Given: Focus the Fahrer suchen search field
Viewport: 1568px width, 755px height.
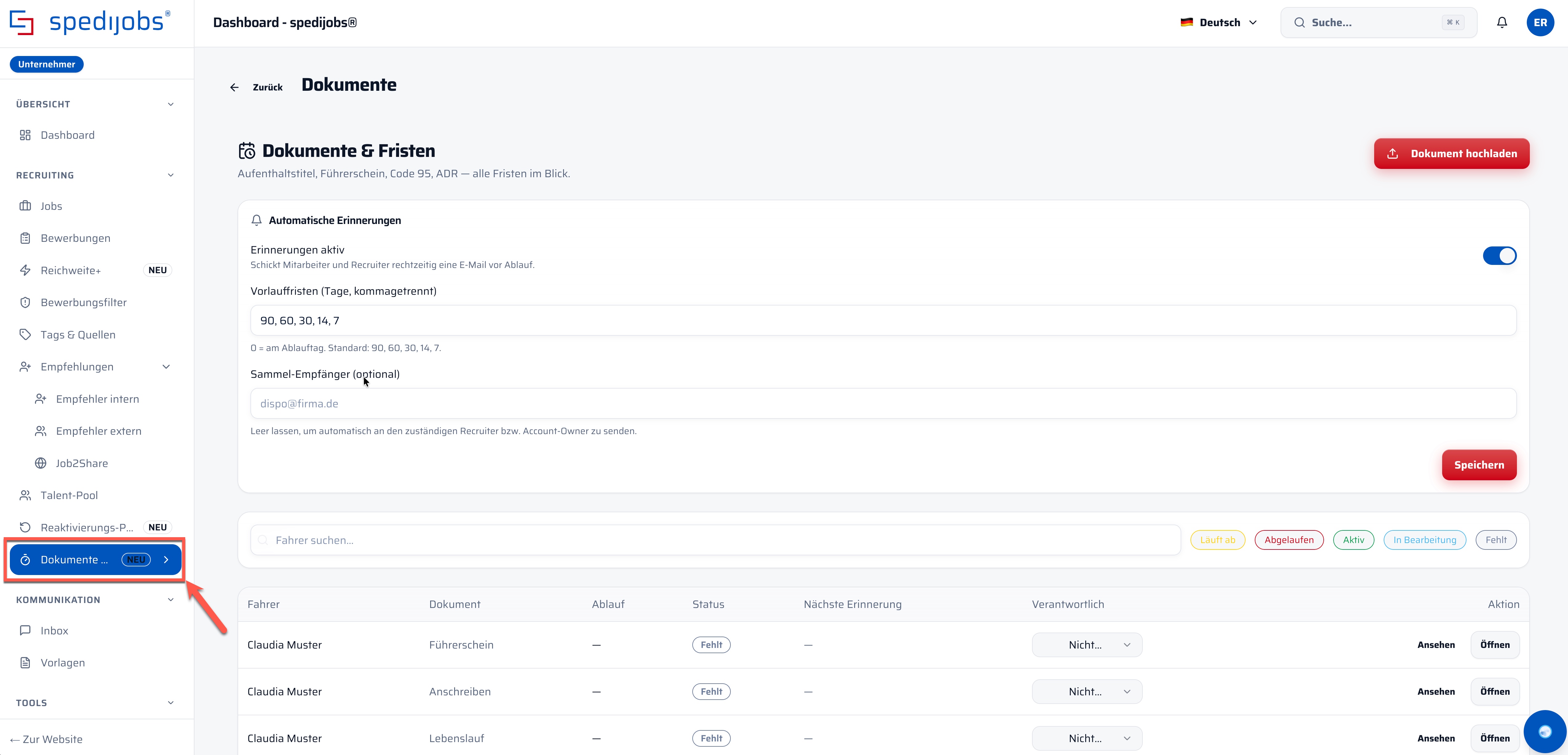Looking at the screenshot, I should (715, 540).
